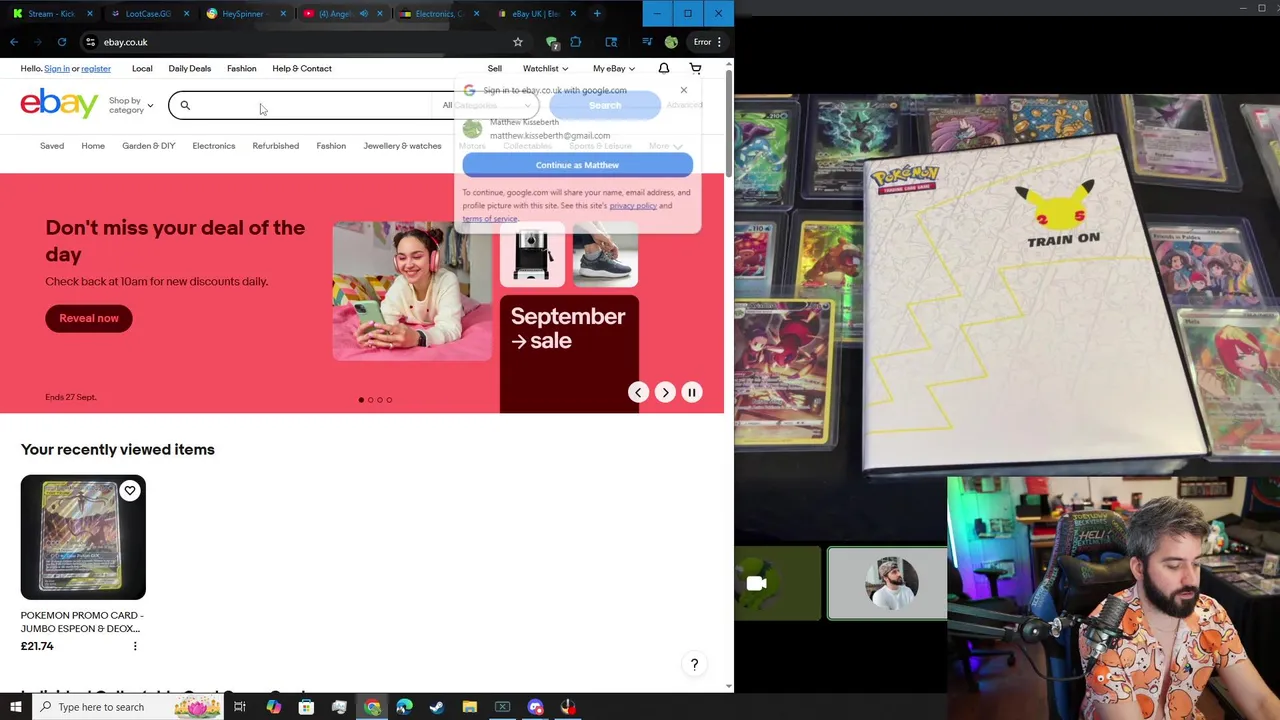Image resolution: width=1280 pixels, height=720 pixels.
Task: Open the Saved menu item
Action: click(x=52, y=146)
